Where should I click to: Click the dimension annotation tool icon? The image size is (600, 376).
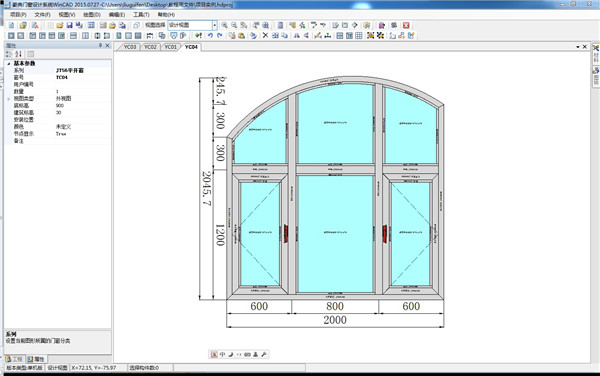pos(150,36)
